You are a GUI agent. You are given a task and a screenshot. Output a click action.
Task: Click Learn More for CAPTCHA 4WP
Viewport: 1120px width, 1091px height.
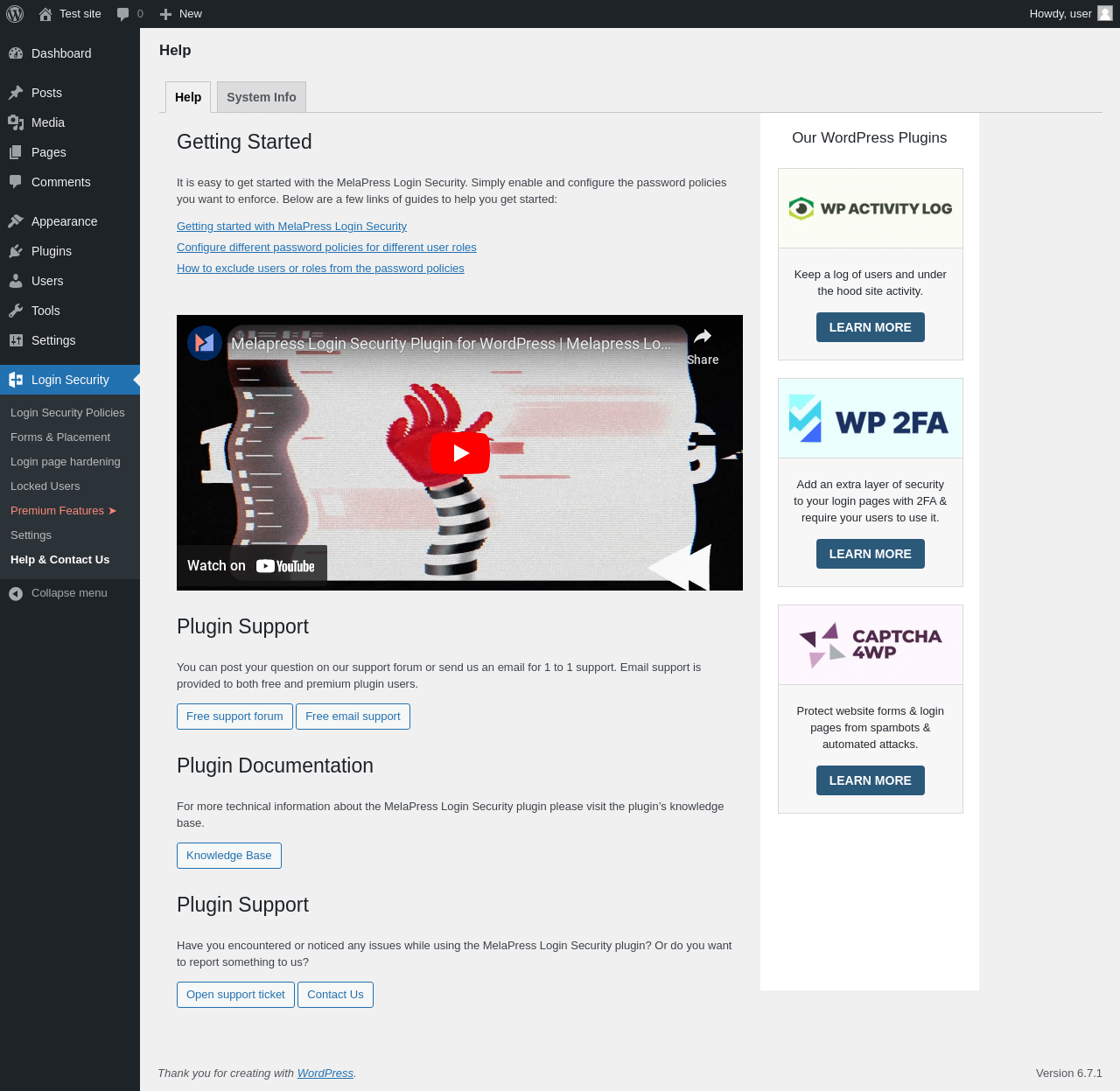click(871, 780)
